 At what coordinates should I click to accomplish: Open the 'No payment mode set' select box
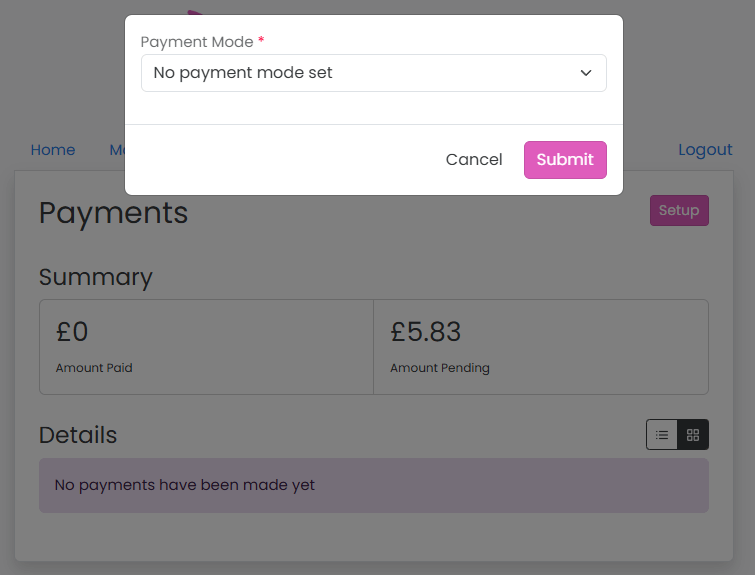coord(373,73)
